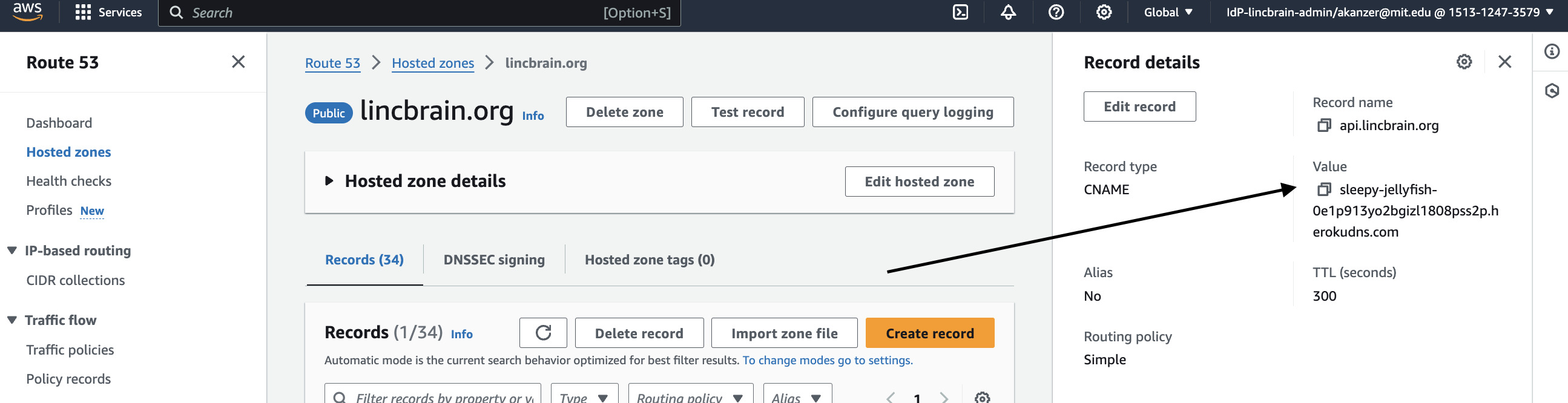Click the filter records search field
Image resolution: width=1568 pixels, height=403 pixels.
(x=433, y=395)
